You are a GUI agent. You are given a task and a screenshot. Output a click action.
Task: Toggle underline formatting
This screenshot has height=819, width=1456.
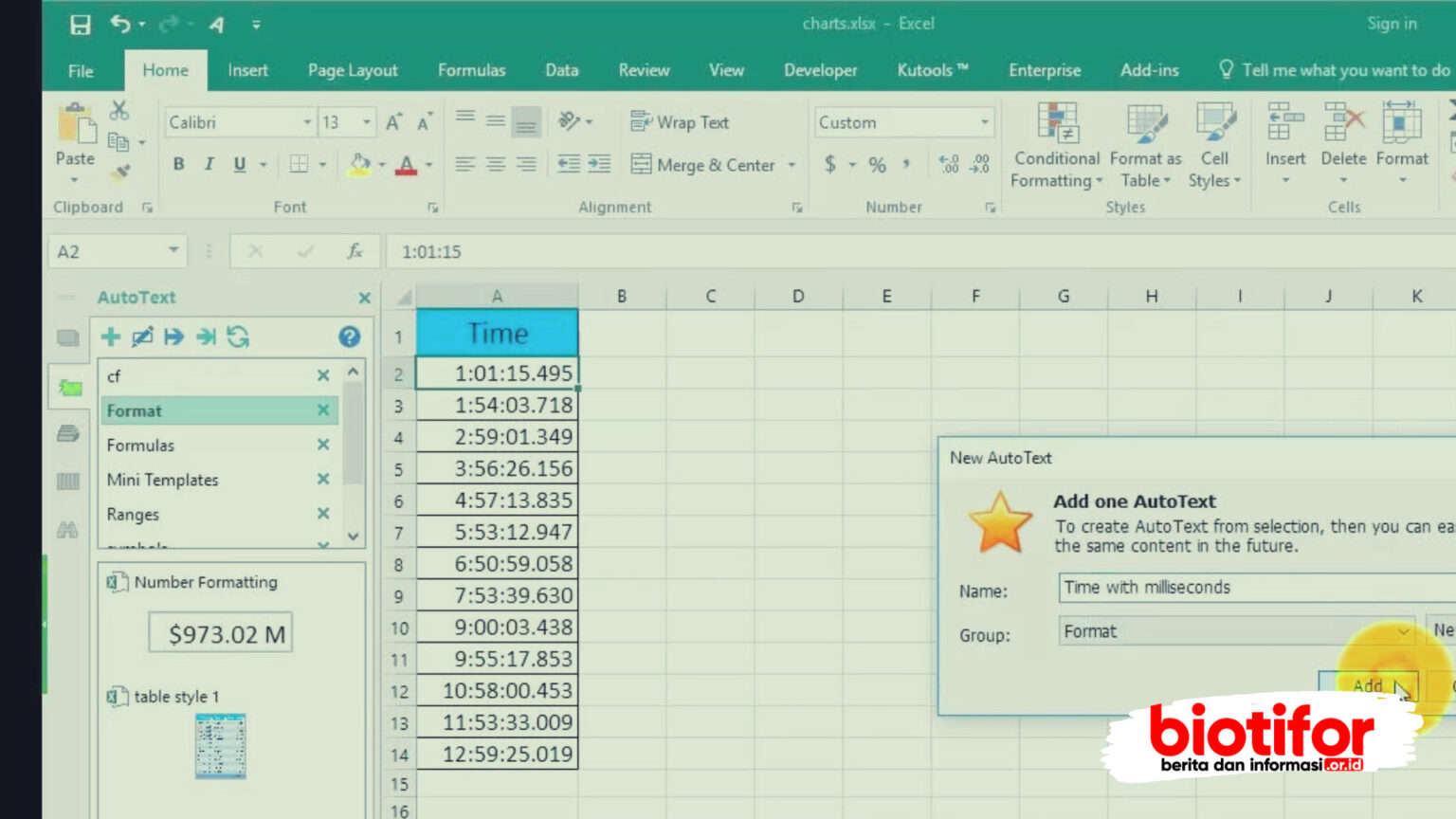tap(239, 163)
